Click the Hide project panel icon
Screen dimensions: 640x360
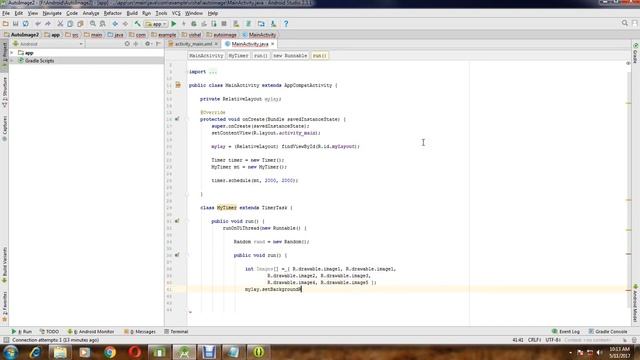(x=158, y=44)
